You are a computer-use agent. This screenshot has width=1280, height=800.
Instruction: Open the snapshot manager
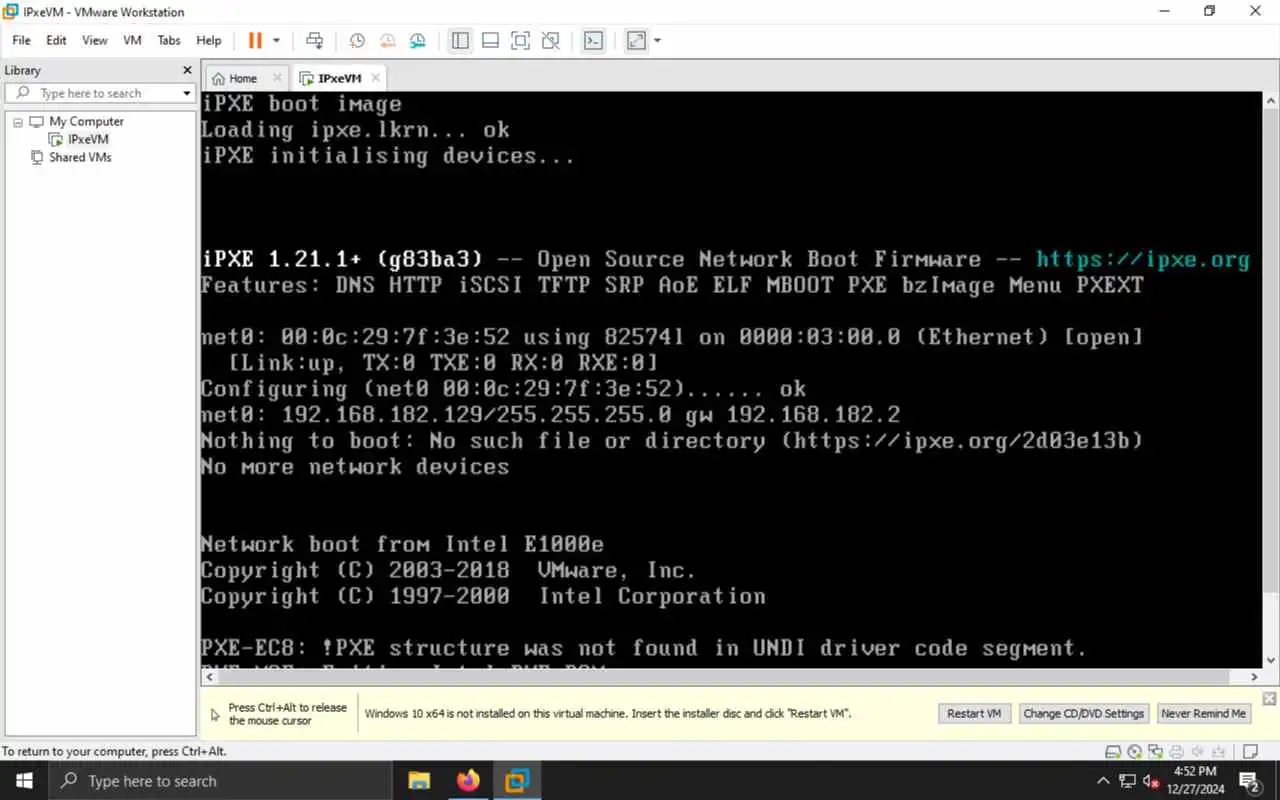tap(417, 41)
